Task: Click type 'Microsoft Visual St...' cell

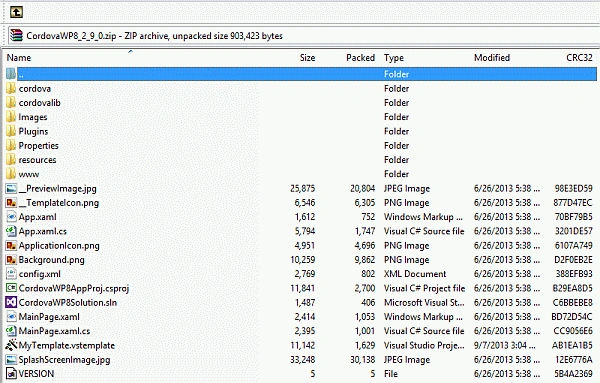Action: [424, 303]
